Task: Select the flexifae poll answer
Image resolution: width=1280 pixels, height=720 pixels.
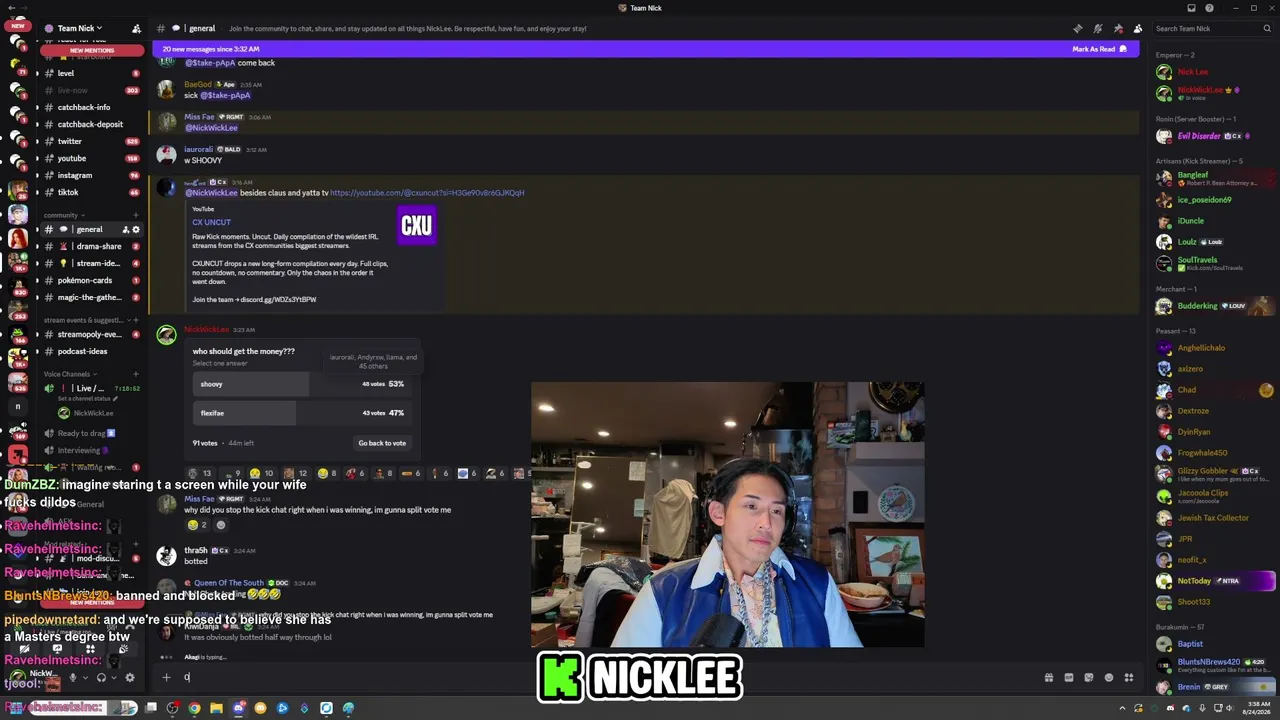Action: point(301,413)
